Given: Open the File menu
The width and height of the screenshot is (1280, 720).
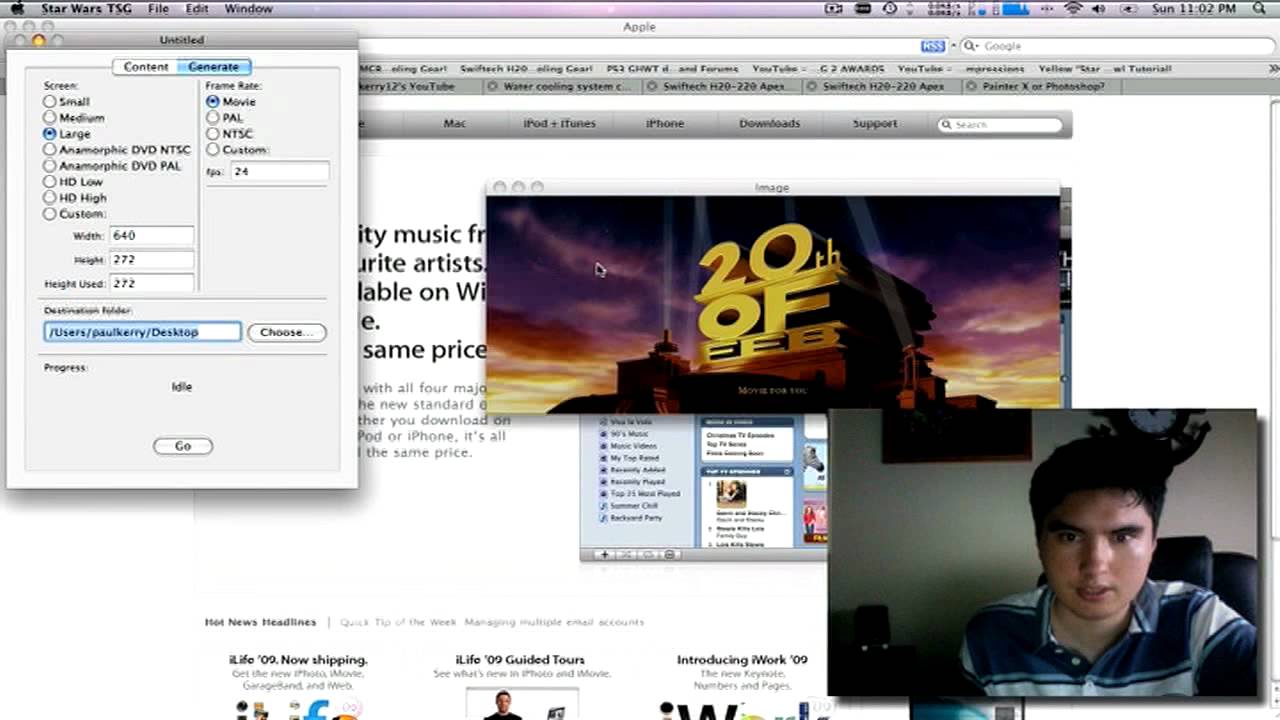Looking at the screenshot, I should click(x=158, y=9).
